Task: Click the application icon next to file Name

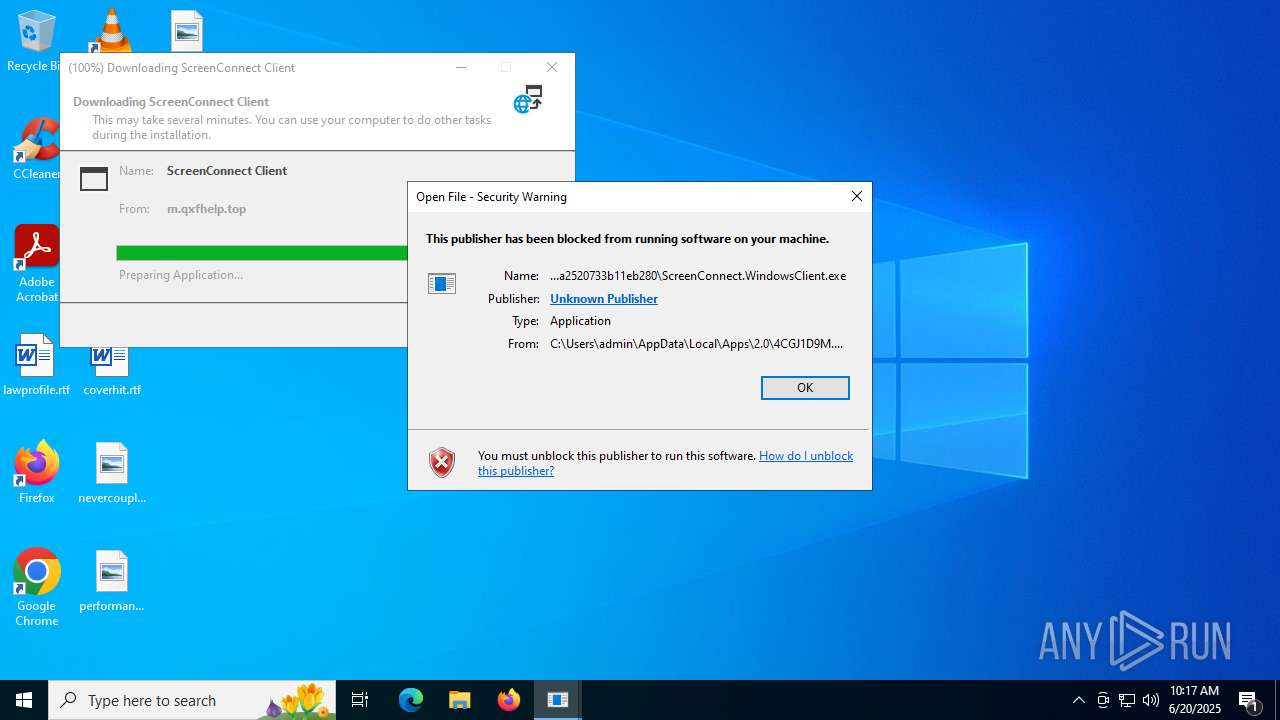Action: (442, 284)
